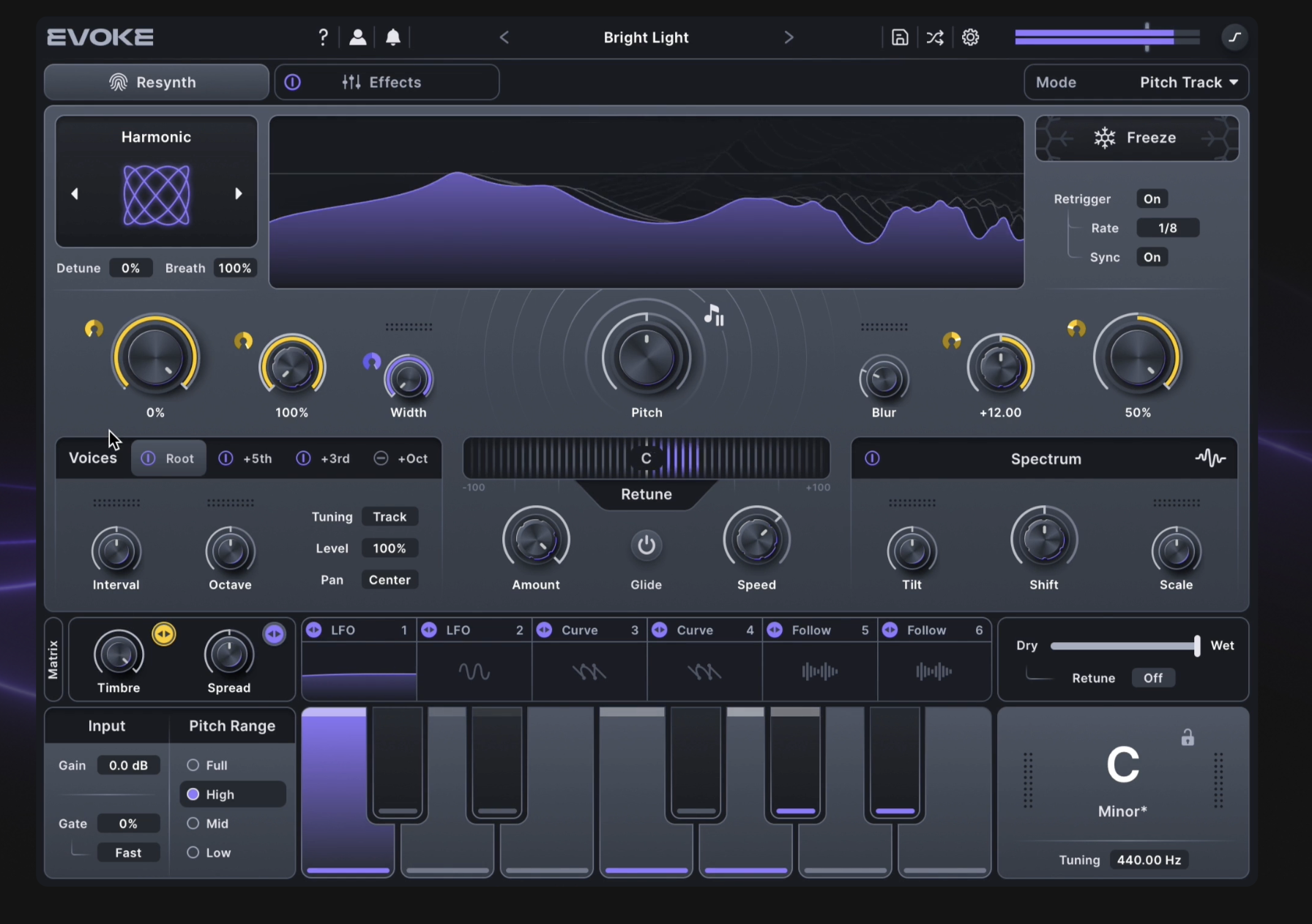Click the randomize shuffle icon
The image size is (1312, 924).
[x=935, y=37]
